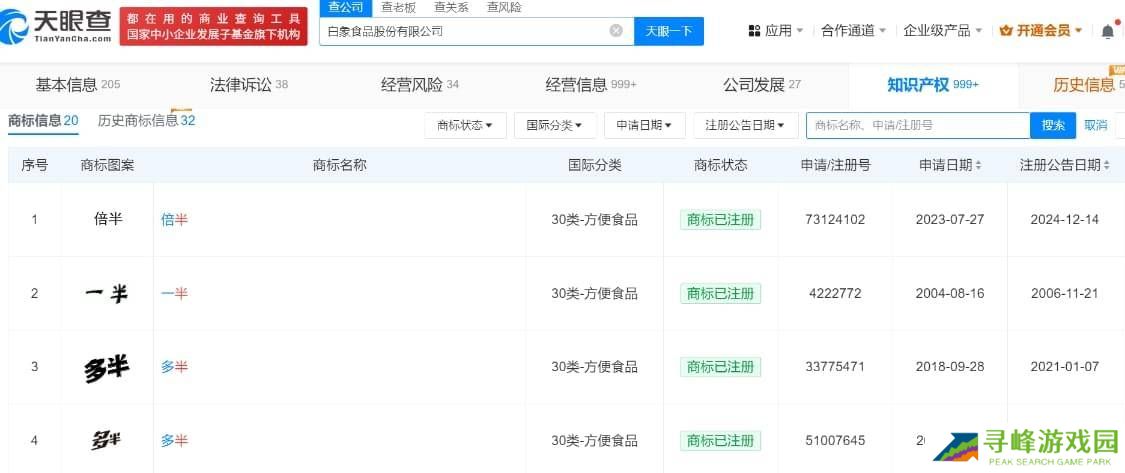Image resolution: width=1125 pixels, height=473 pixels.
Task: Open the 合作通道 dropdown
Action: [x=853, y=30]
